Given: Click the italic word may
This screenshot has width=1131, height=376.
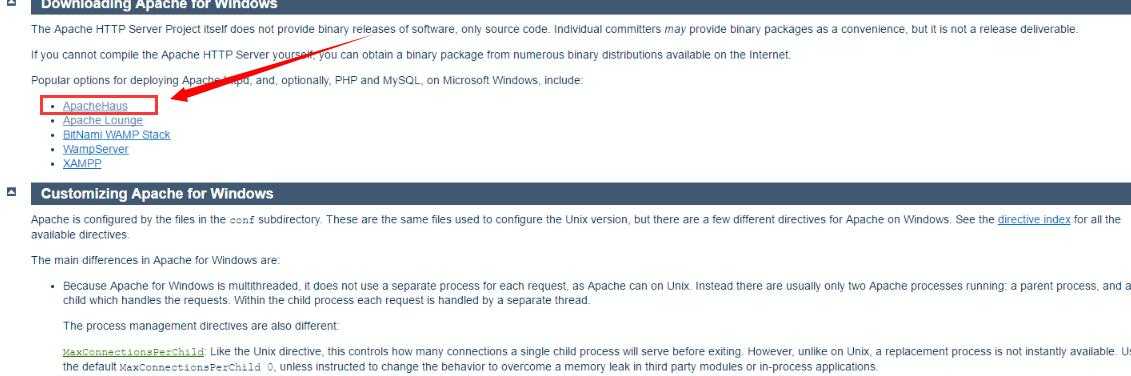Looking at the screenshot, I should point(674,30).
